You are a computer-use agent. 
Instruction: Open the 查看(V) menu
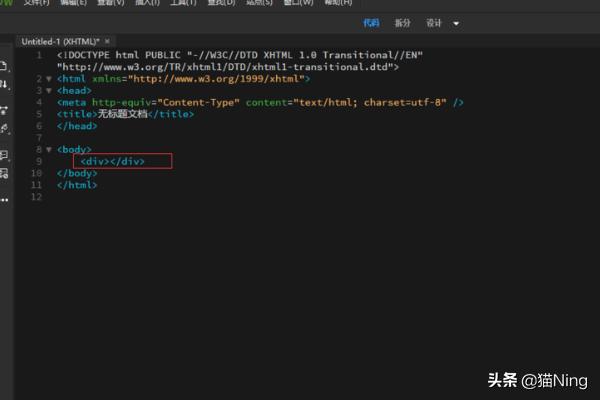tap(111, 2)
